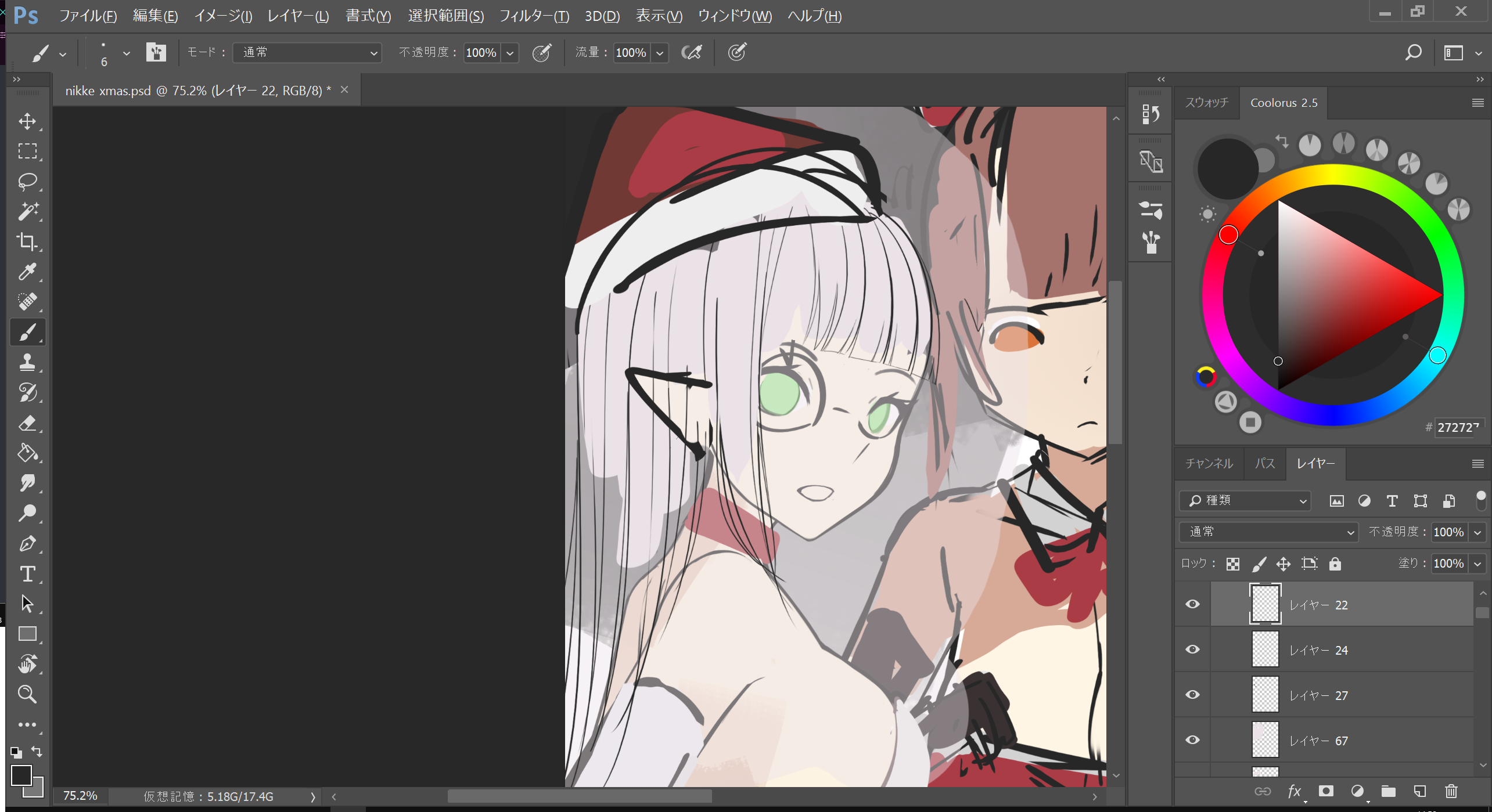Open the blend mode 通常 dropdown in options bar

(x=307, y=52)
